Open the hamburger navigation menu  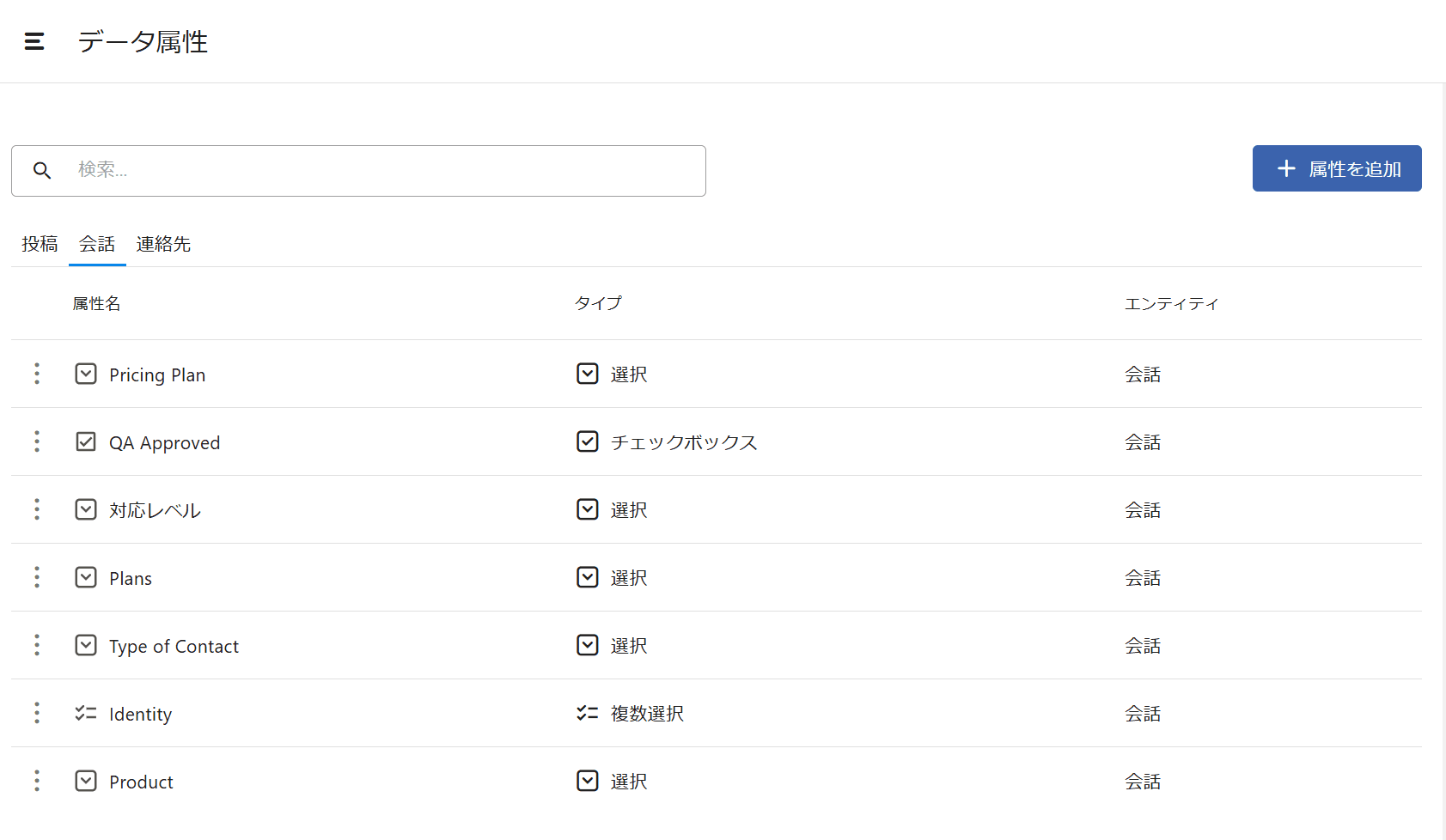[34, 41]
